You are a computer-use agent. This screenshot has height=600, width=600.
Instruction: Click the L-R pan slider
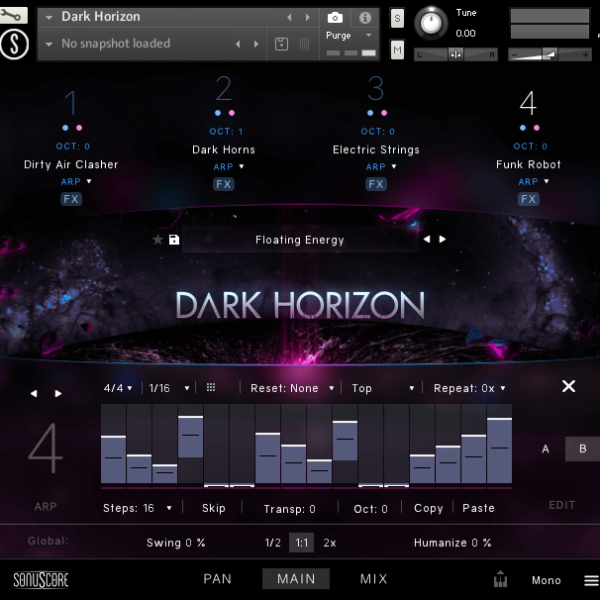[x=455, y=55]
